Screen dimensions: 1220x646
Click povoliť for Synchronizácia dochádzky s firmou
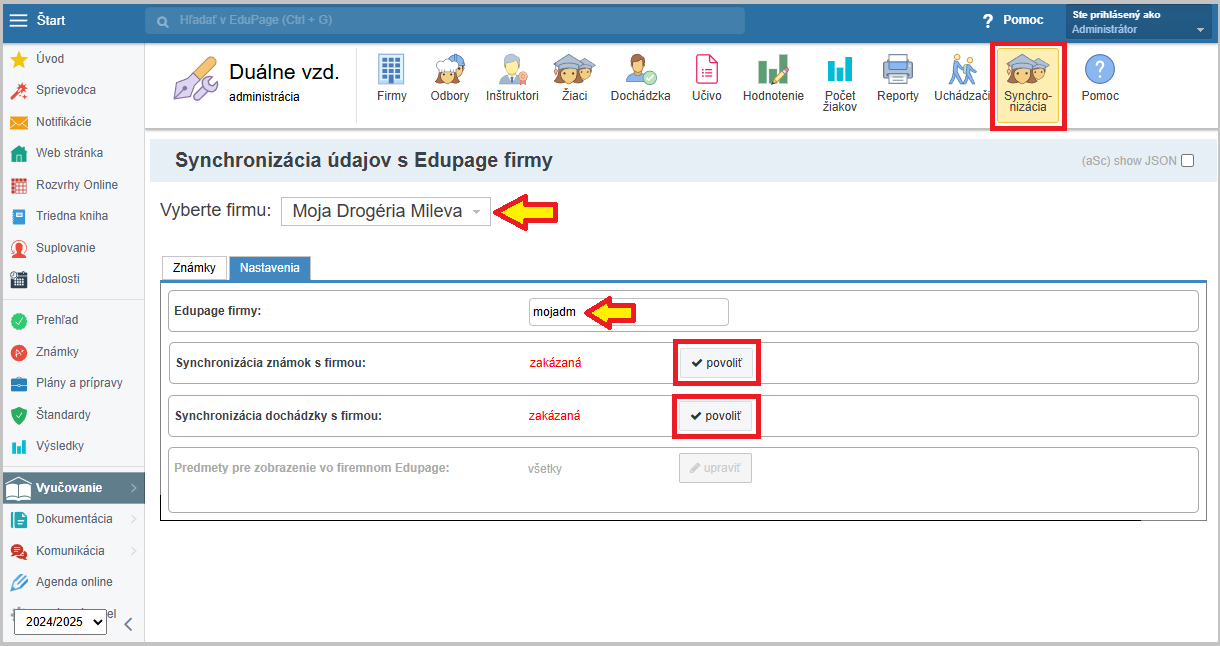pos(716,415)
